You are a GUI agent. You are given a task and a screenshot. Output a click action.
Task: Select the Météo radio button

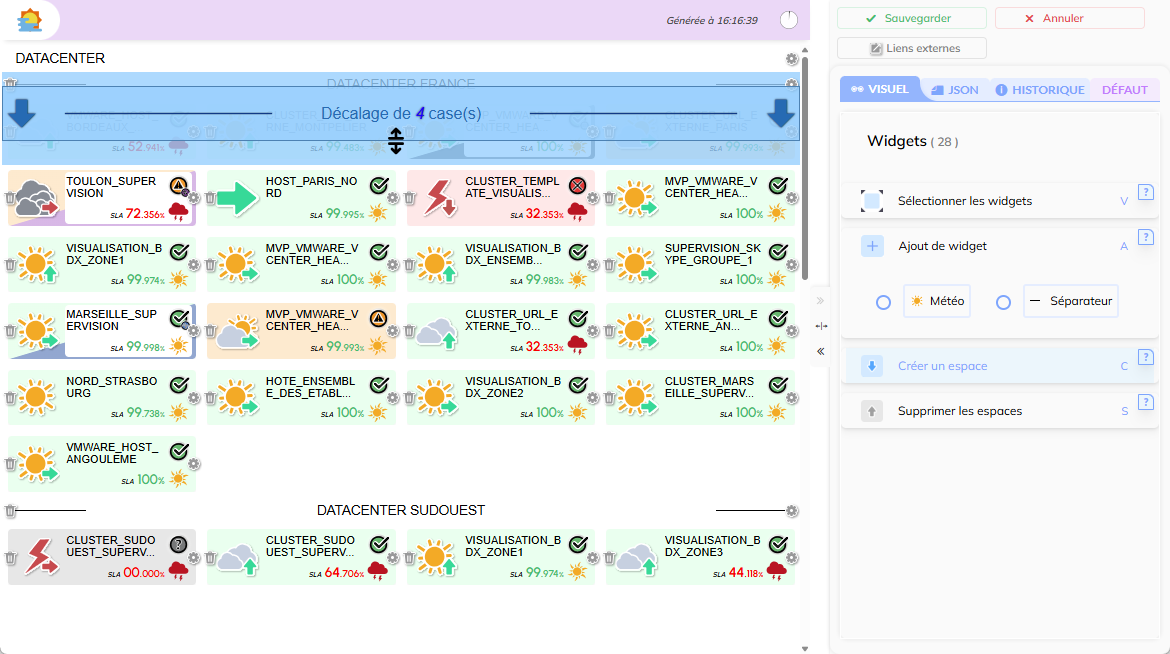(883, 302)
